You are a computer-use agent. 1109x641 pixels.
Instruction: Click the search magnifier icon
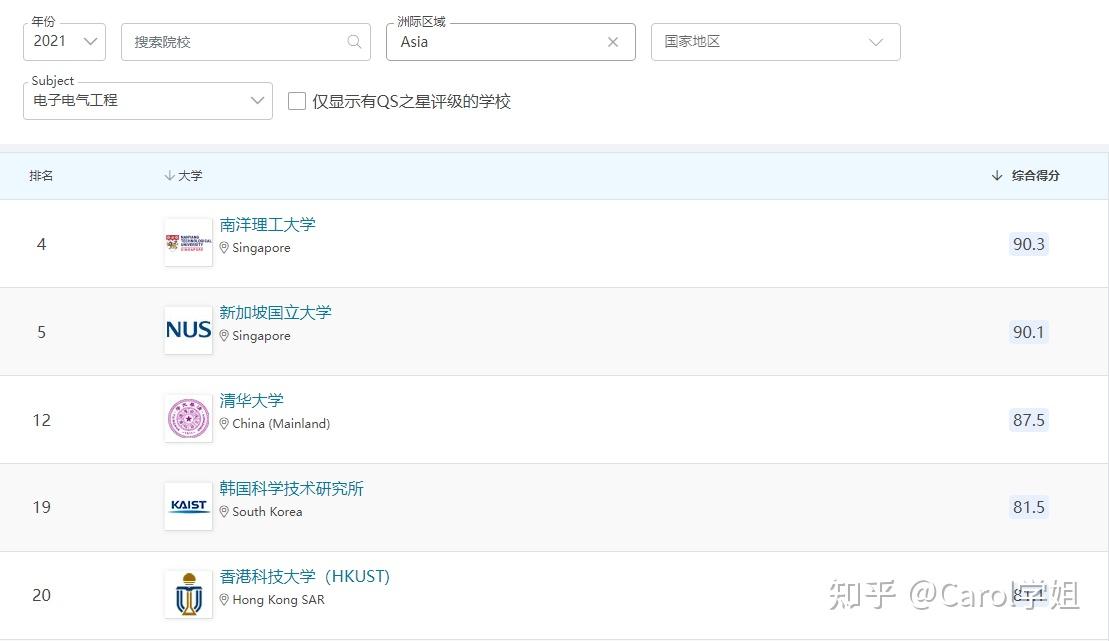[354, 42]
